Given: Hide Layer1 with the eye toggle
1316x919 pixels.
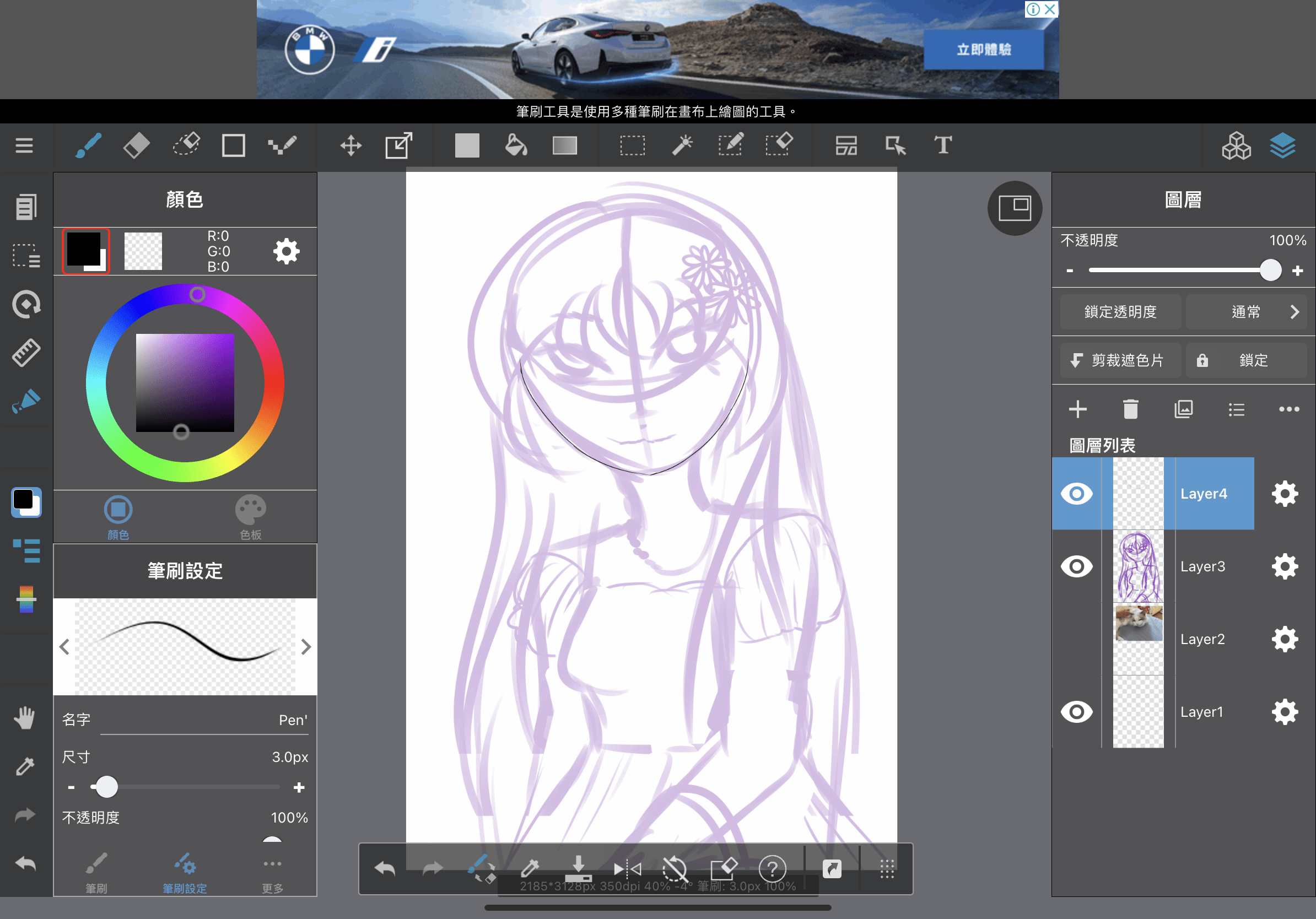Looking at the screenshot, I should pyautogui.click(x=1076, y=712).
